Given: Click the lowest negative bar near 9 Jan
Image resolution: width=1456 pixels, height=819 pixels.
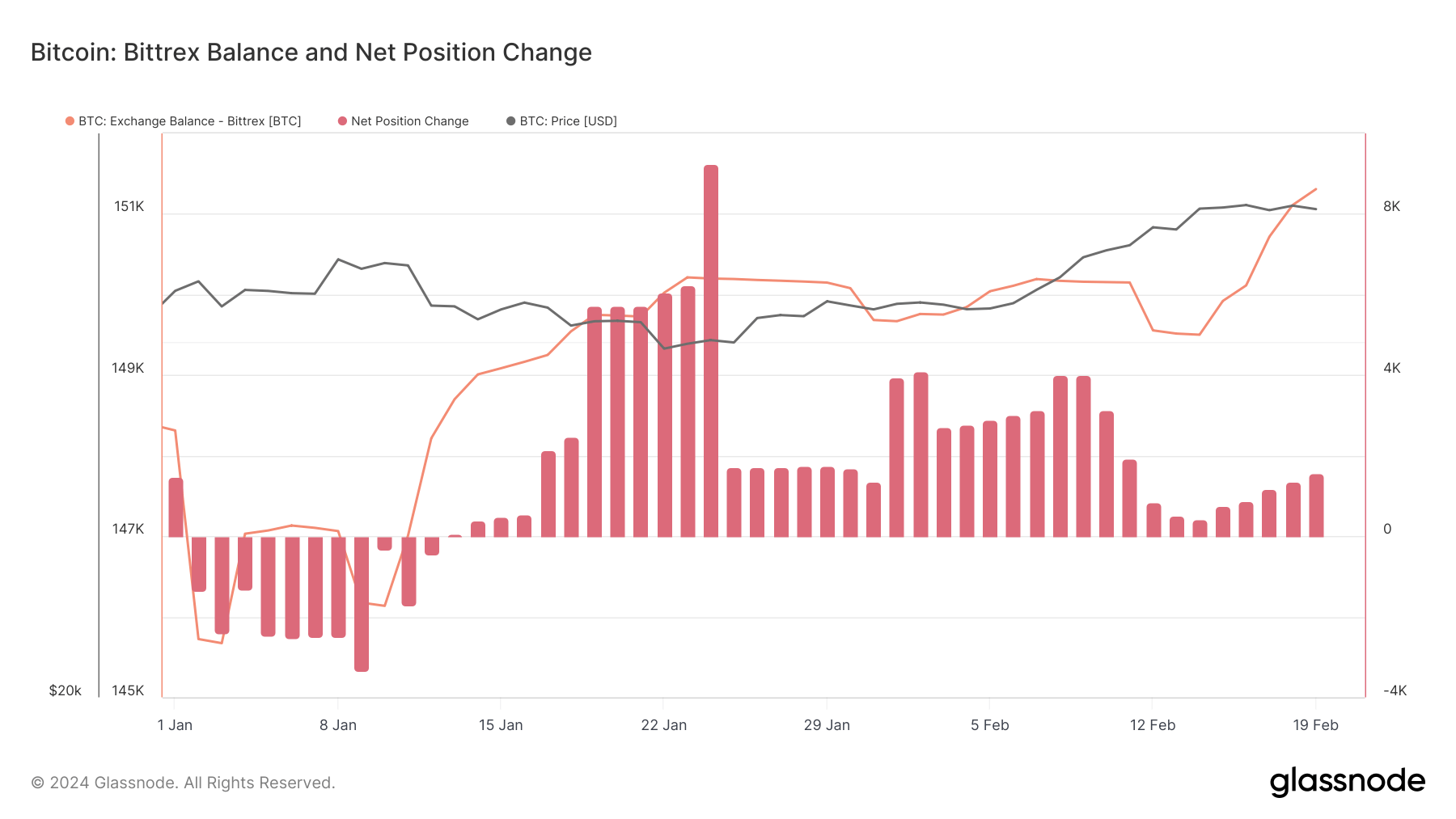Looking at the screenshot, I should tap(362, 604).
